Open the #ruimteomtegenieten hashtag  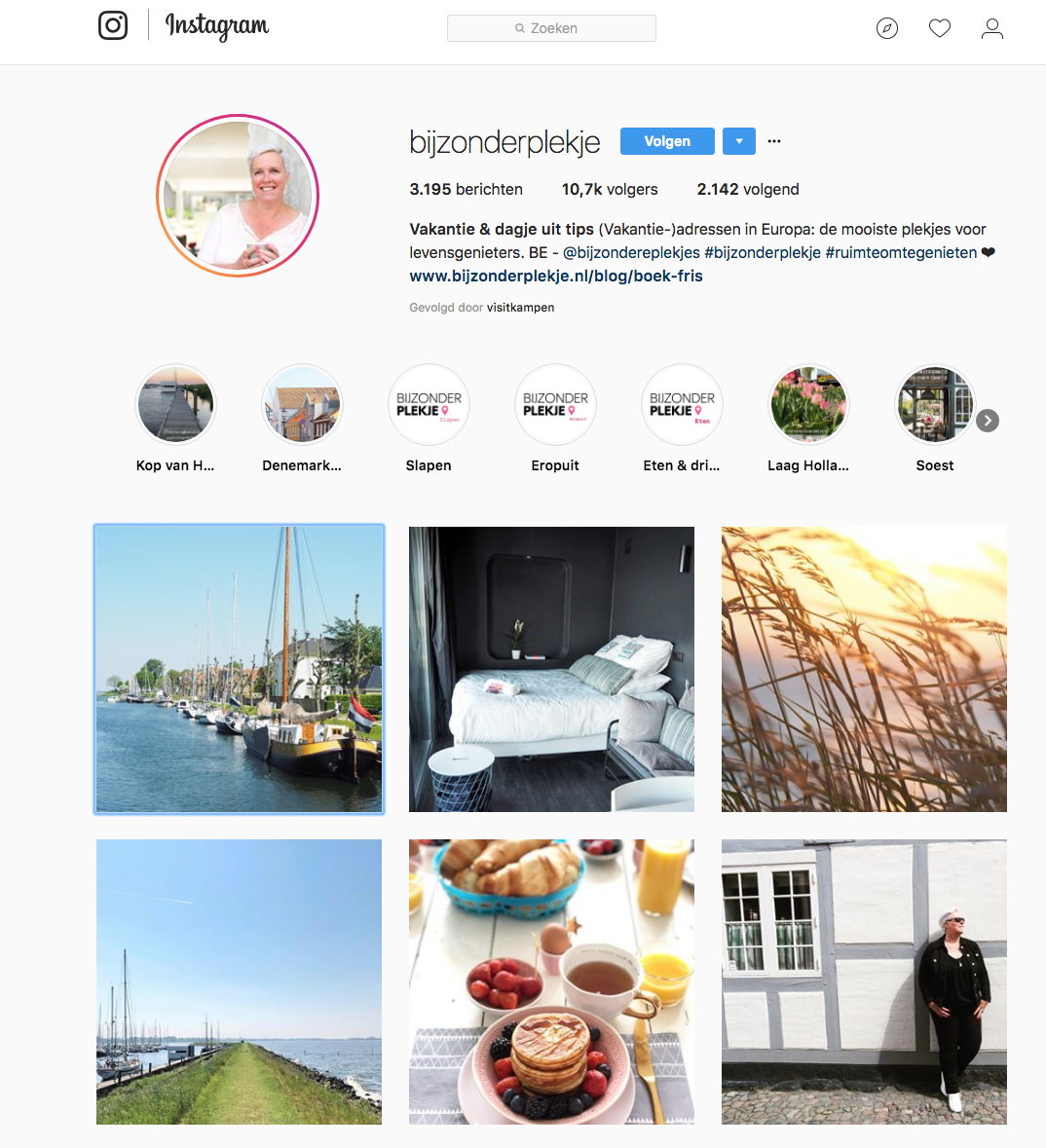(x=901, y=252)
